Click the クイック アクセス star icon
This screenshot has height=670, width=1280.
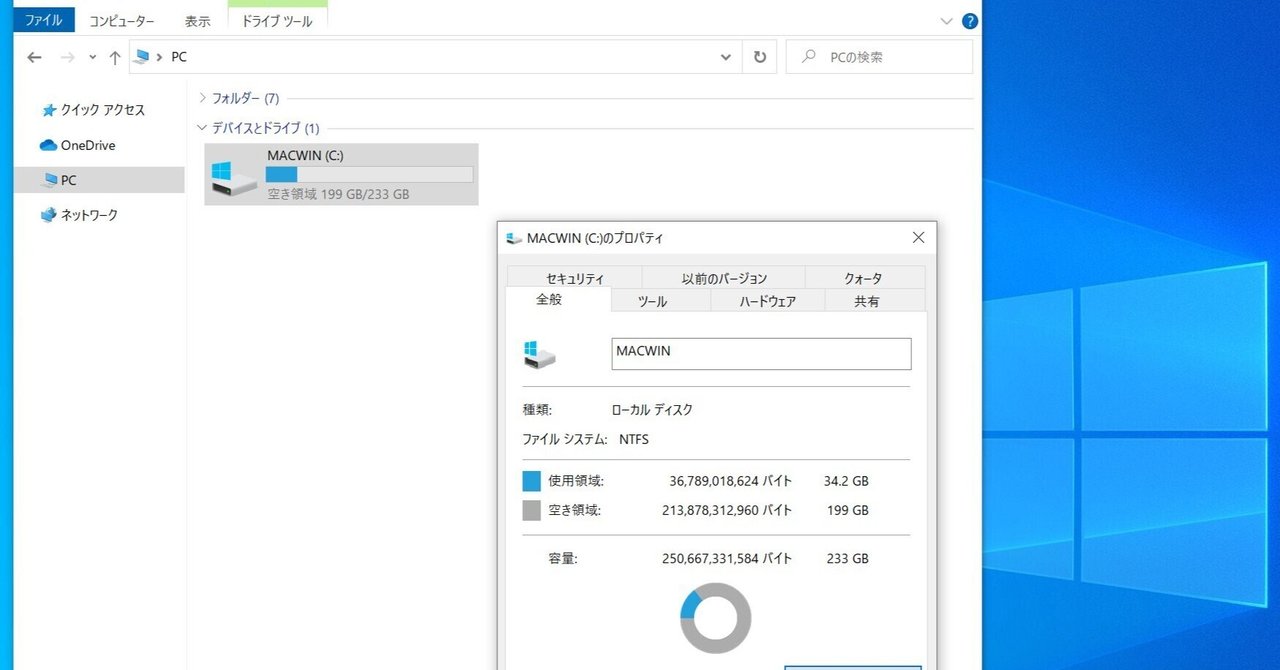click(x=49, y=110)
